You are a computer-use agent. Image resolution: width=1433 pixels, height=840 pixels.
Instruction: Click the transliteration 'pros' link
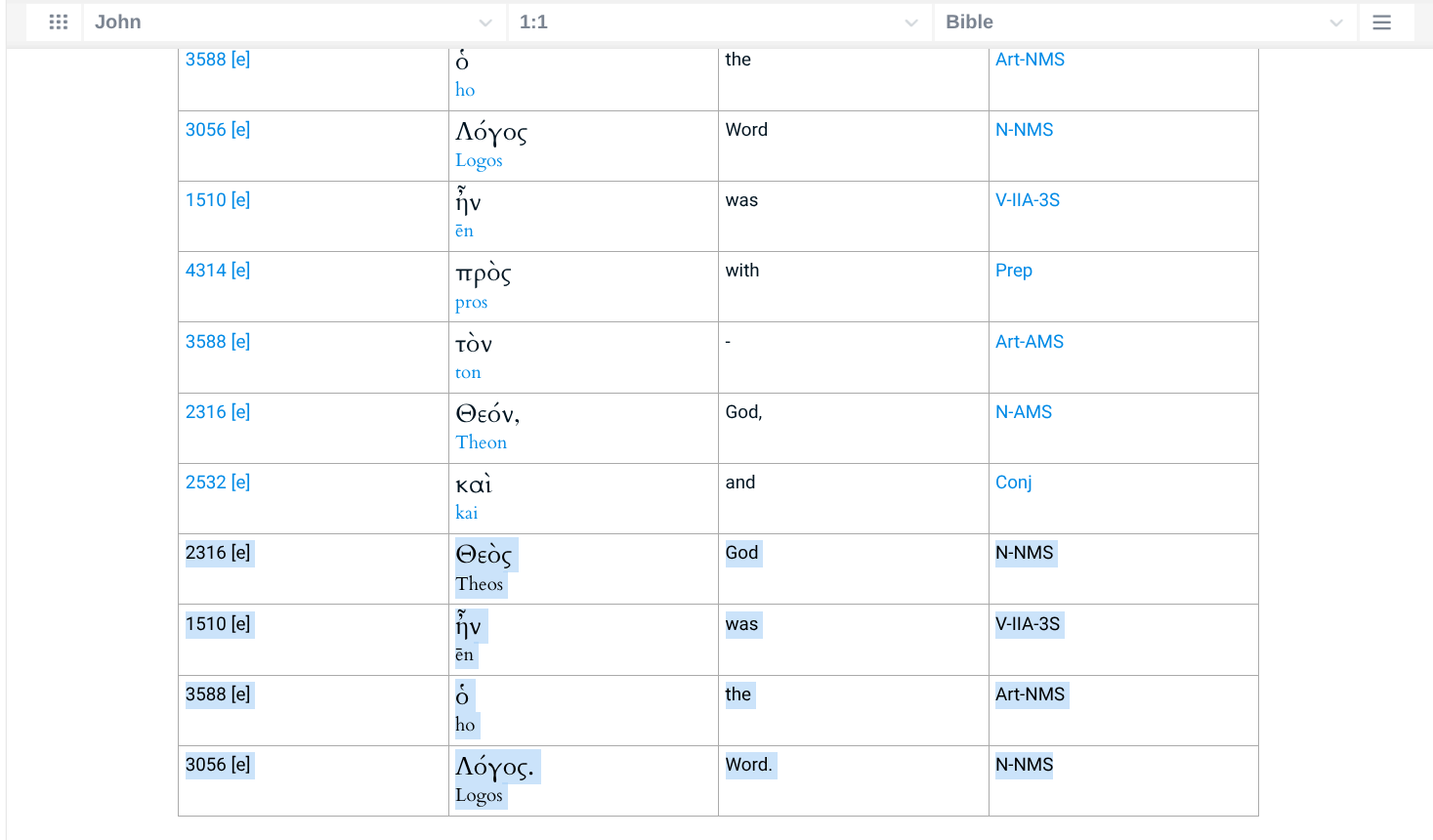[471, 303]
